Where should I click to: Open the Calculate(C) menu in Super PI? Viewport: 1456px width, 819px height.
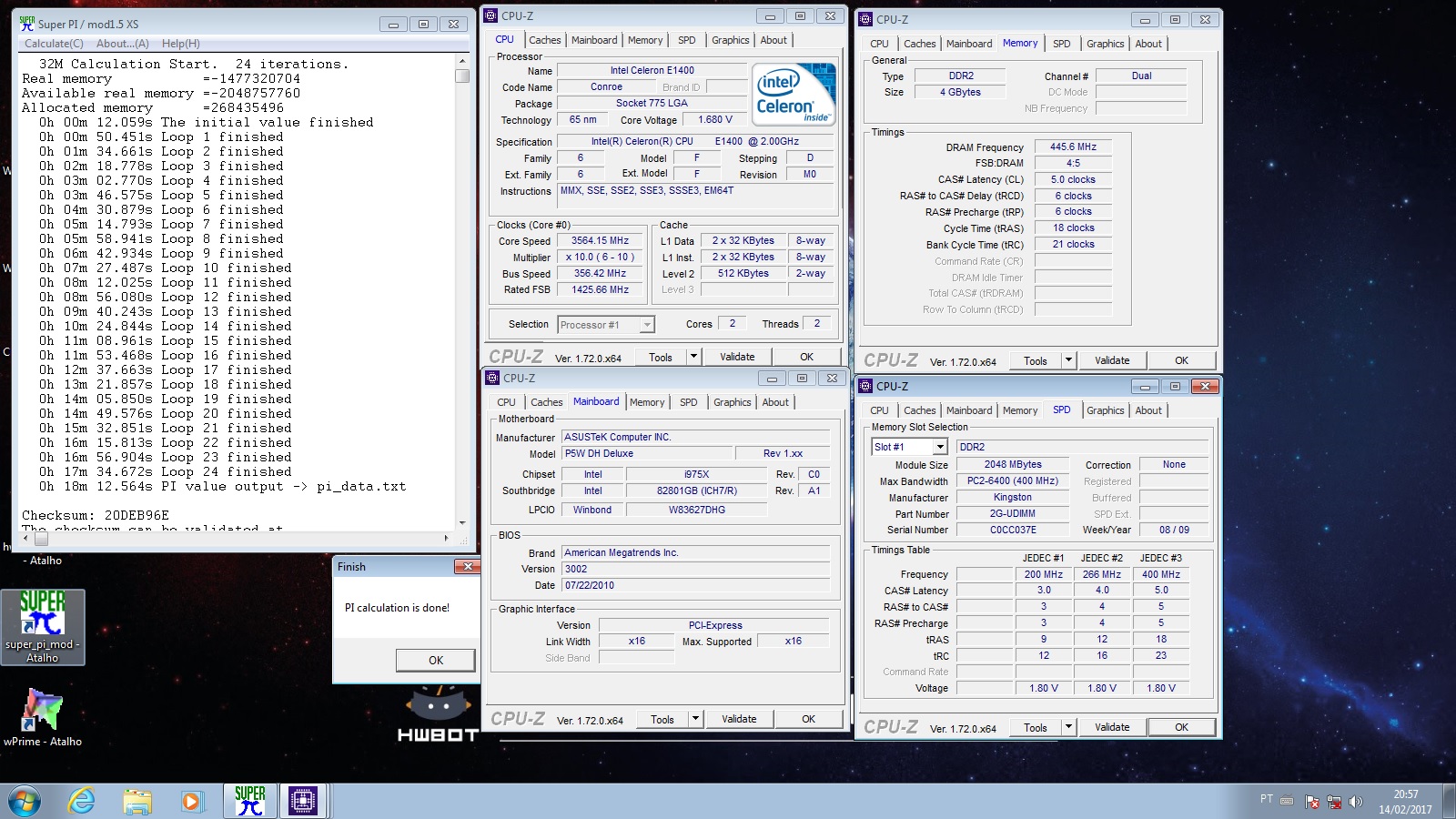click(x=54, y=44)
